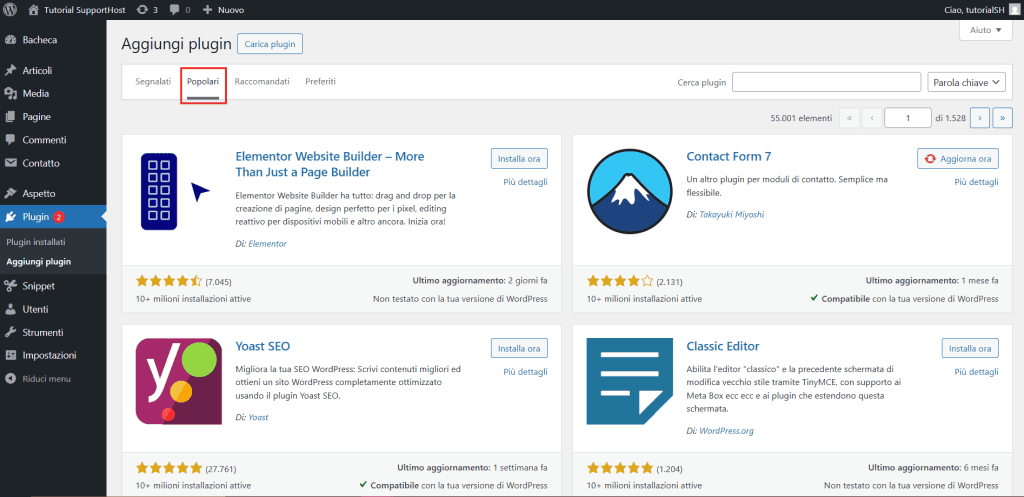Click the Plugin sidebar menu item

(x=53, y=217)
